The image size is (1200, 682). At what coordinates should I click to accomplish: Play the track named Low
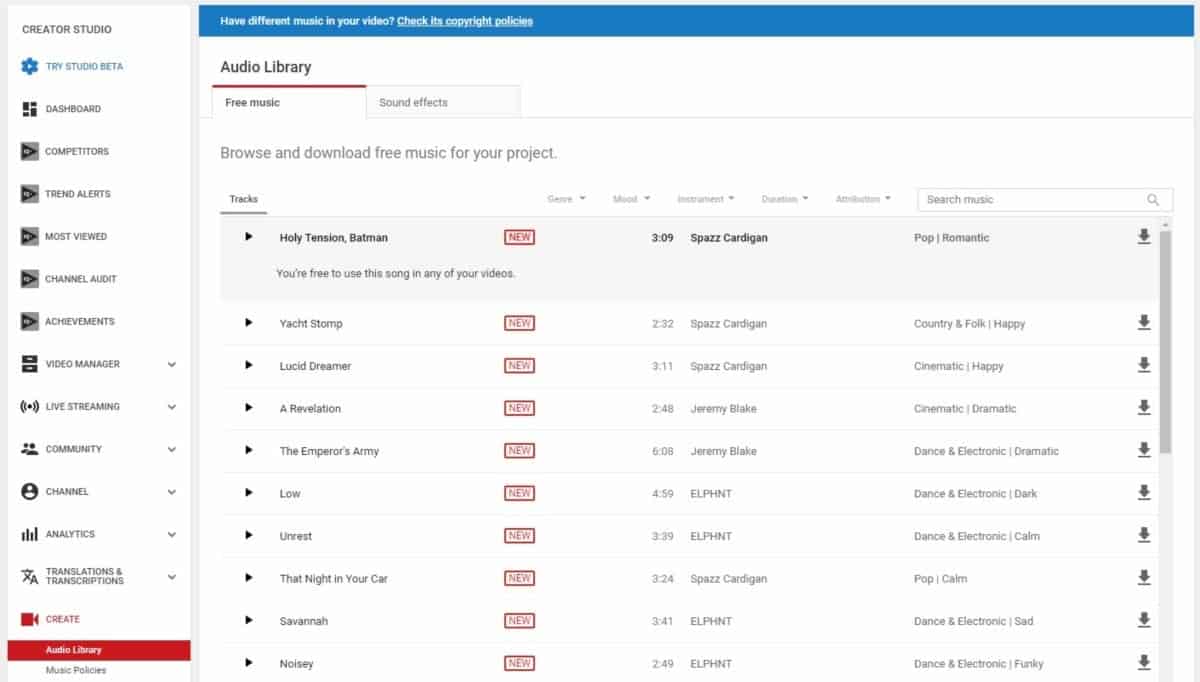pyautogui.click(x=249, y=493)
